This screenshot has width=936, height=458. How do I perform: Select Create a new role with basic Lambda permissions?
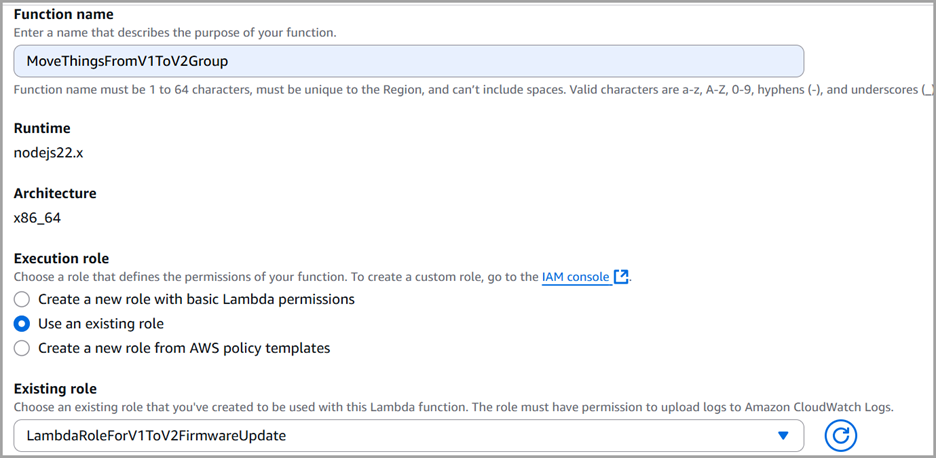(x=22, y=299)
